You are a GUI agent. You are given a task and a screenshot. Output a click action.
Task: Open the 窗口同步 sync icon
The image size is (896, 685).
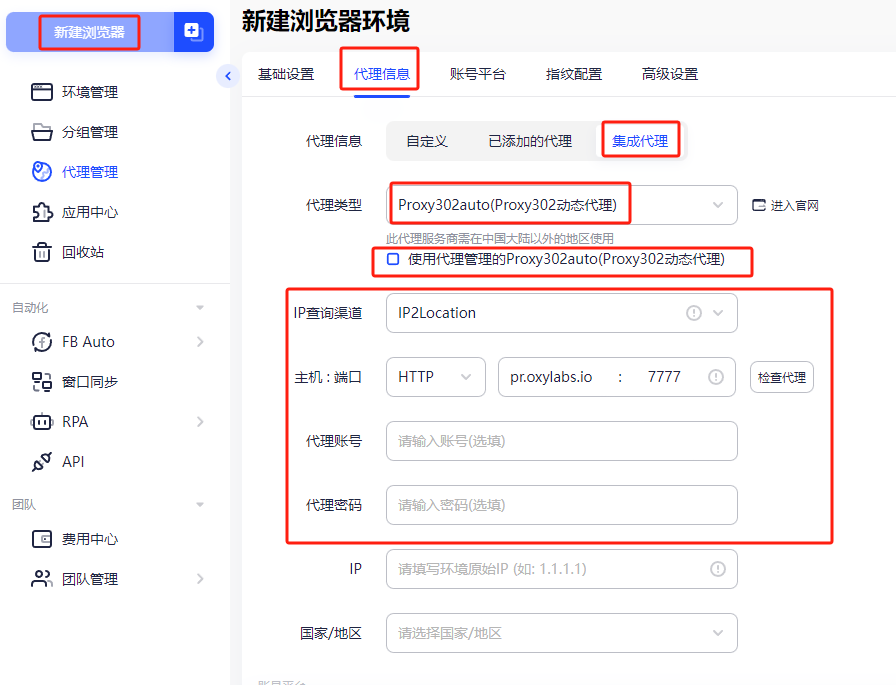click(x=42, y=381)
